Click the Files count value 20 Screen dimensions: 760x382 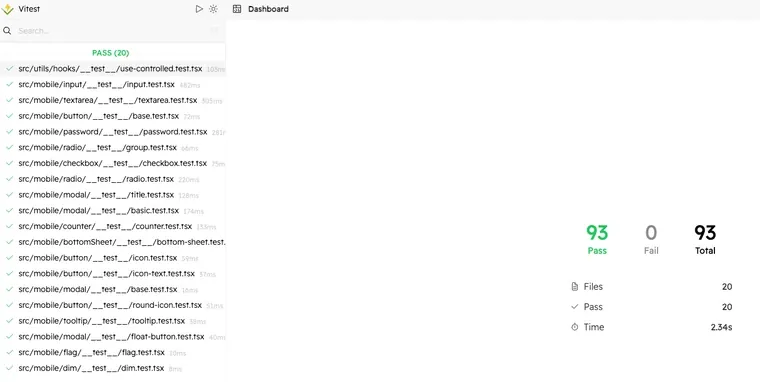tap(727, 286)
